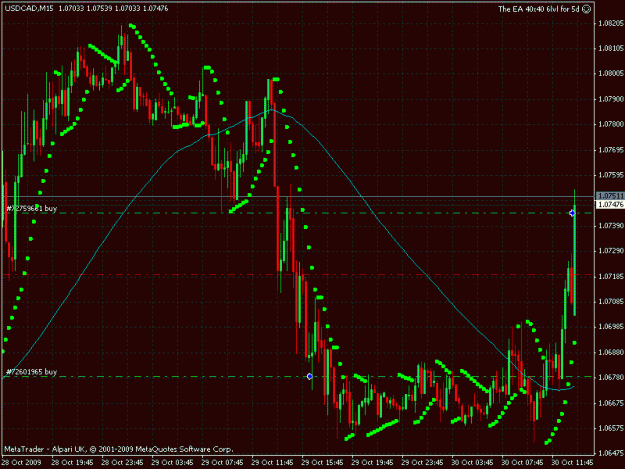Click the '28 Oct 23:45' time axis label
625x469 pixels.
(122, 462)
